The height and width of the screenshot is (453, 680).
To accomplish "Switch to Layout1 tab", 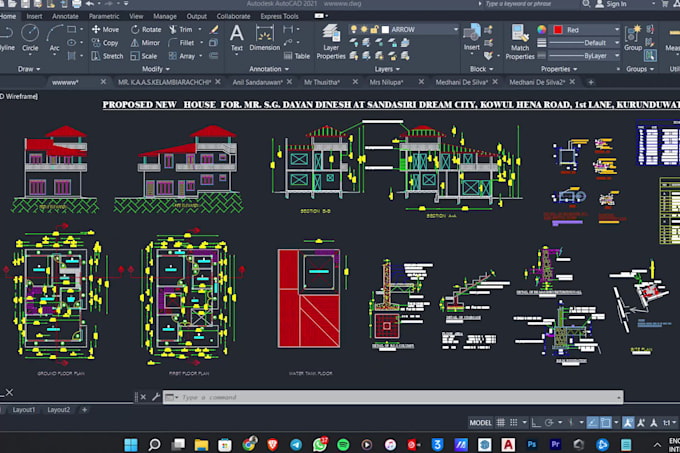I will [24, 410].
